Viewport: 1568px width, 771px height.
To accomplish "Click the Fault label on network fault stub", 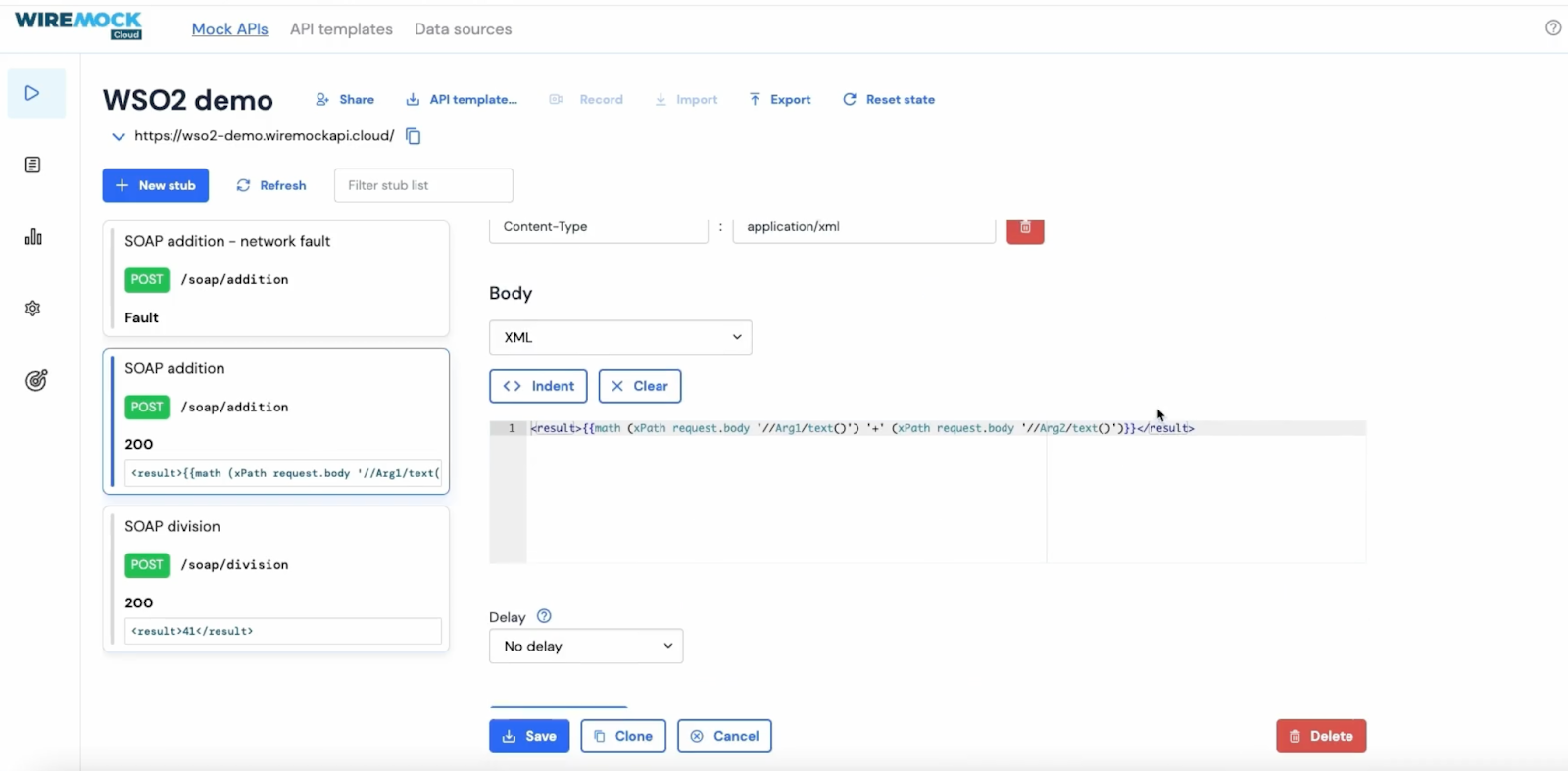I will click(141, 317).
